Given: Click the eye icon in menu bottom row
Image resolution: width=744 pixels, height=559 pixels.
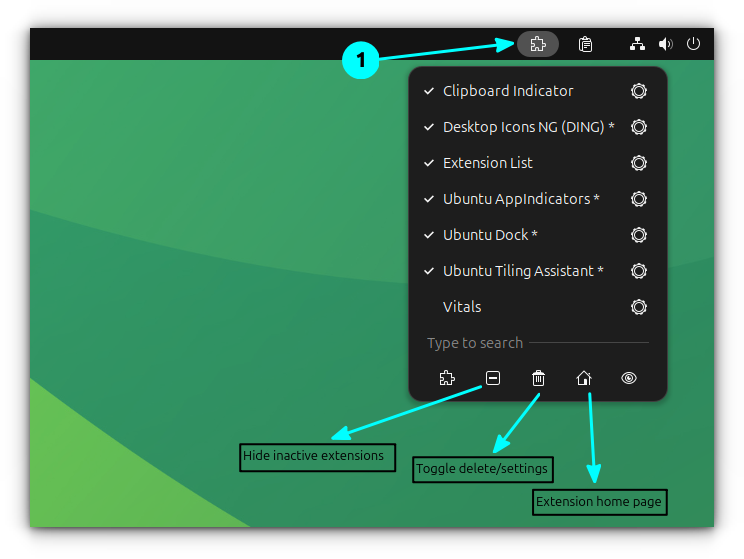Looking at the screenshot, I should click(x=629, y=378).
